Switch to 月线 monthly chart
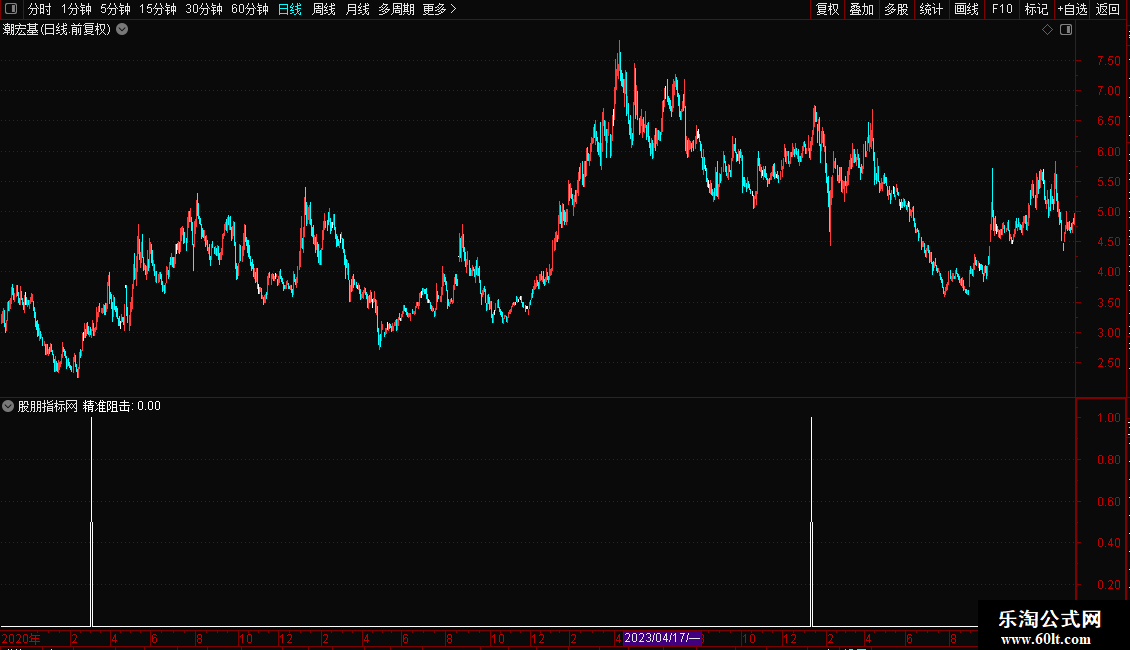This screenshot has width=1130, height=650. (x=357, y=9)
